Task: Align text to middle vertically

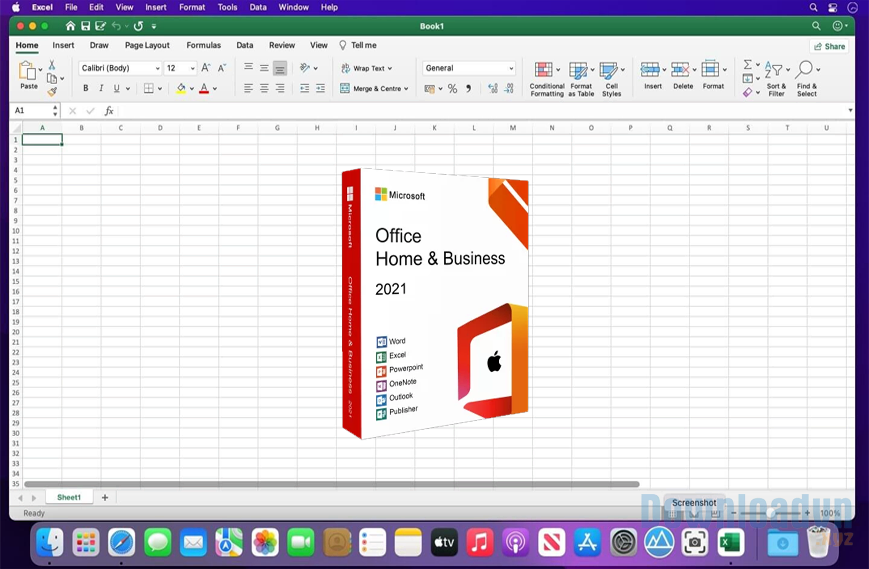Action: point(264,68)
